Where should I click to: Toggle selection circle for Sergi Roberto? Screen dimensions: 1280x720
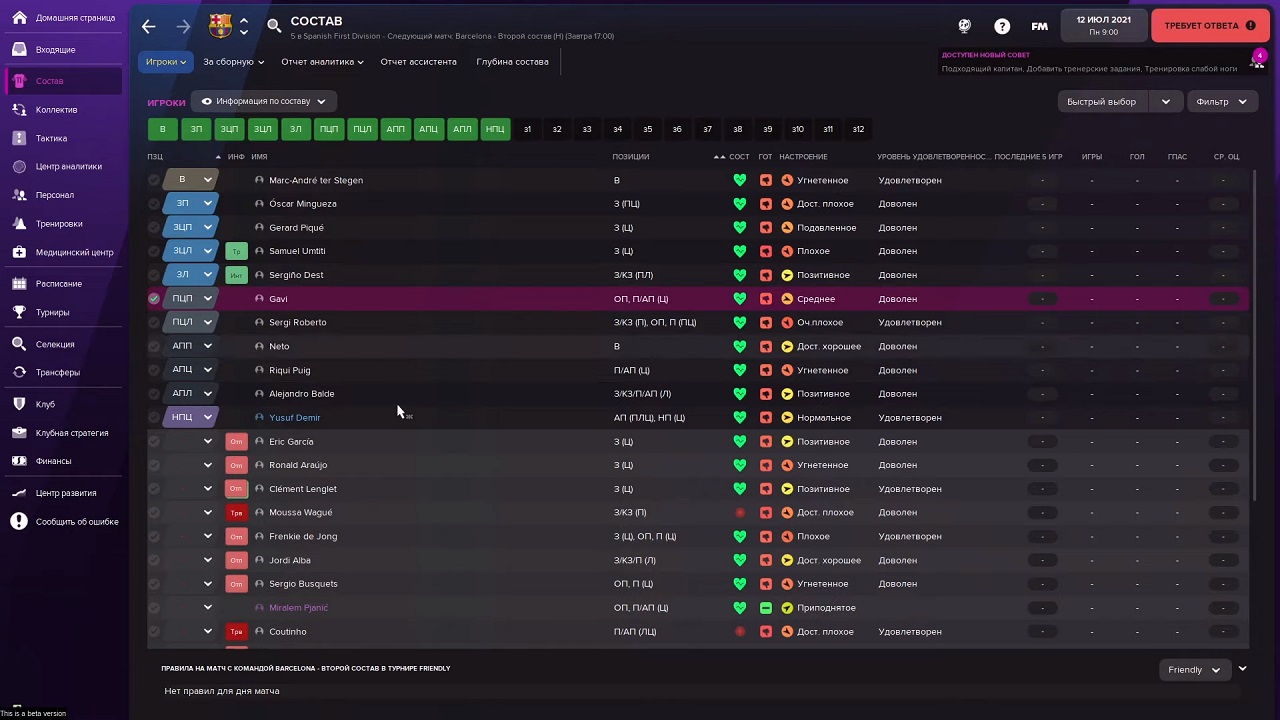[154, 322]
